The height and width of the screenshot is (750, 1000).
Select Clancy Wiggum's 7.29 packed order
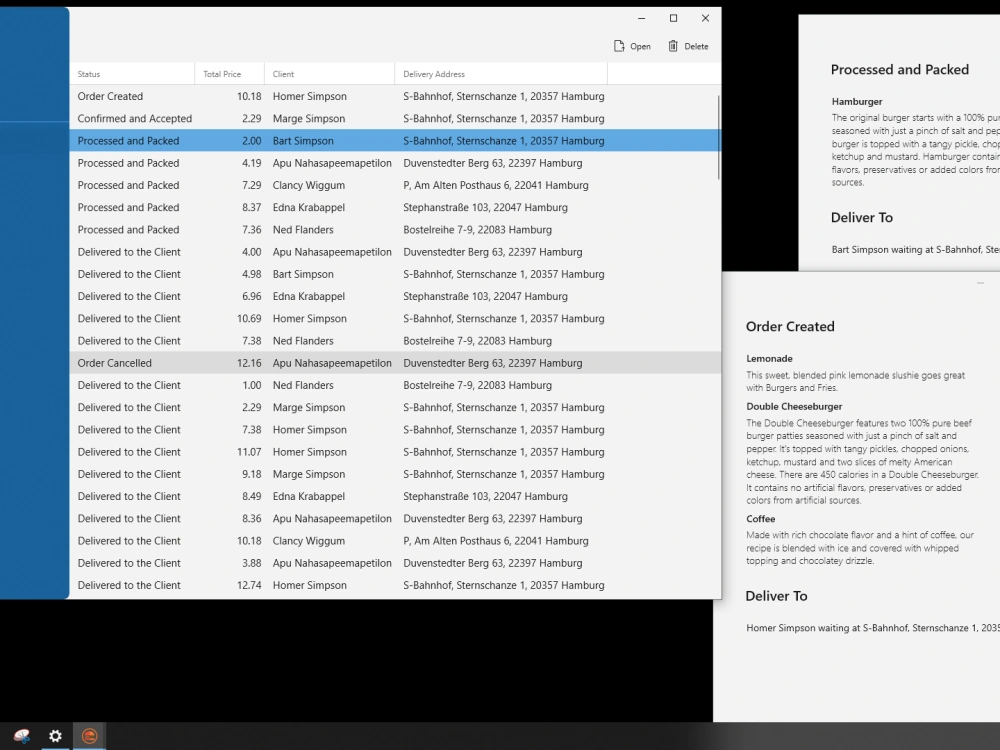(x=300, y=185)
